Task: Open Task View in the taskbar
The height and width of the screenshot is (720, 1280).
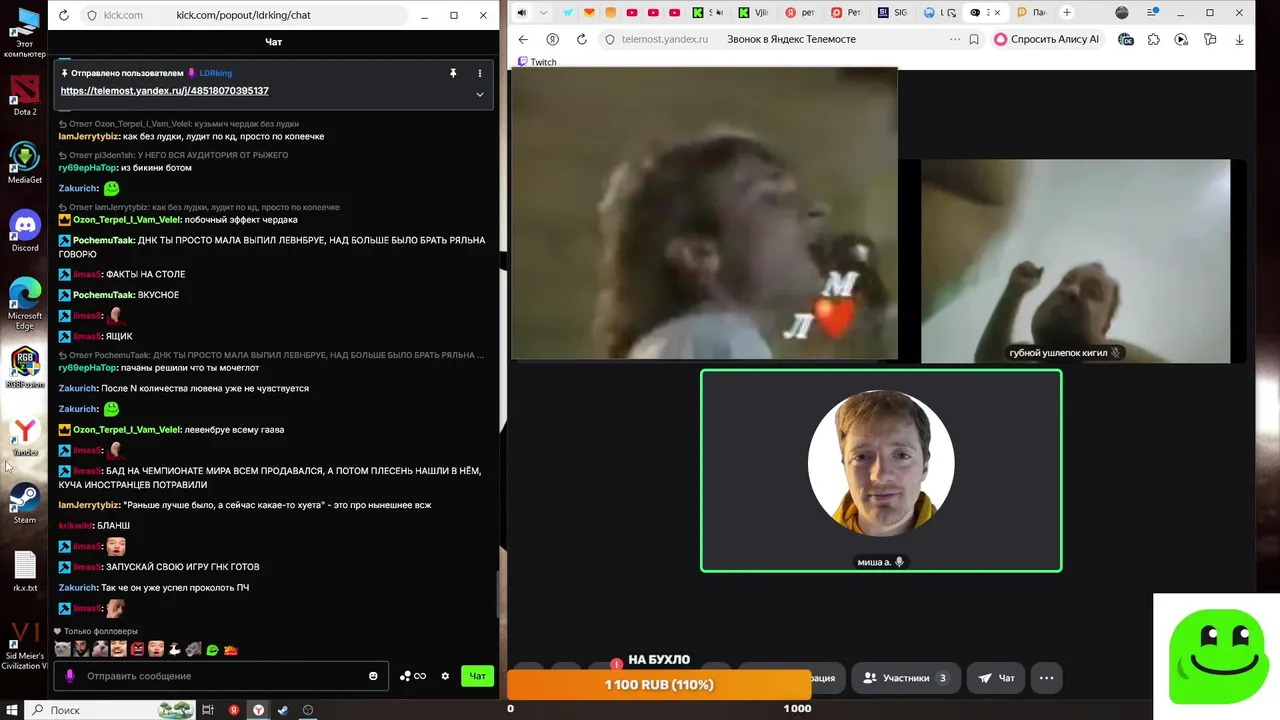Action: (x=208, y=710)
